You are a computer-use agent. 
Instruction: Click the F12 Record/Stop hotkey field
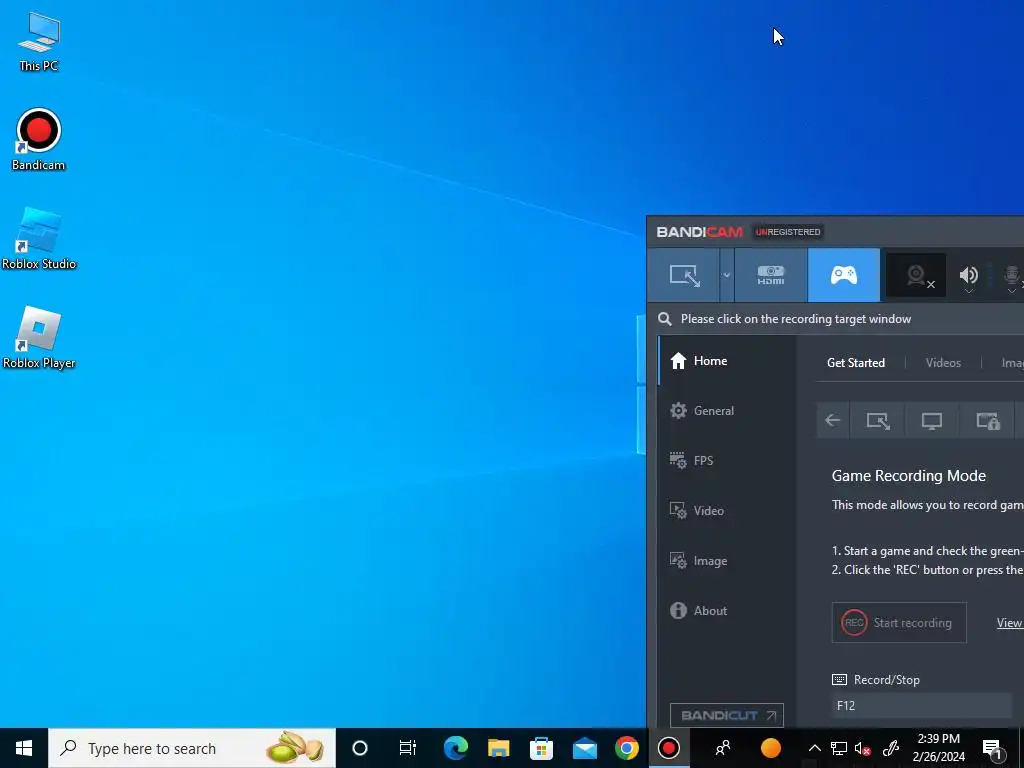(x=921, y=705)
